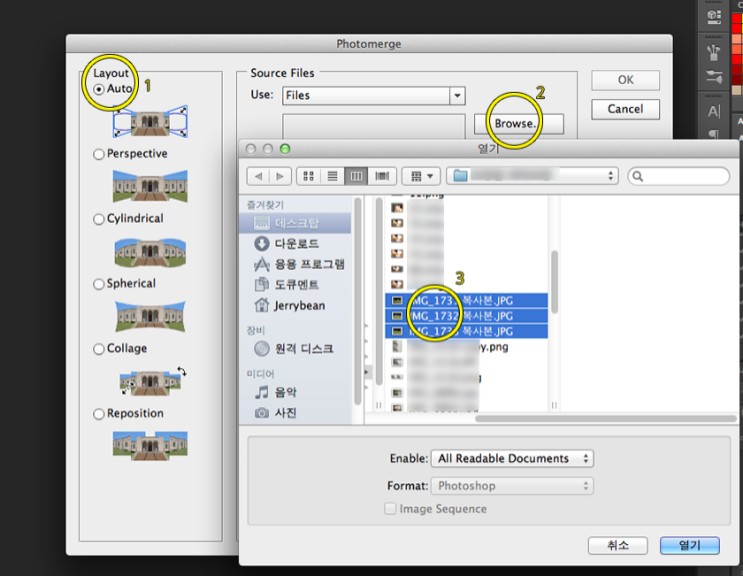The height and width of the screenshot is (577, 743).
Task: Open the folder path popup in open dialog
Action: (x=532, y=176)
